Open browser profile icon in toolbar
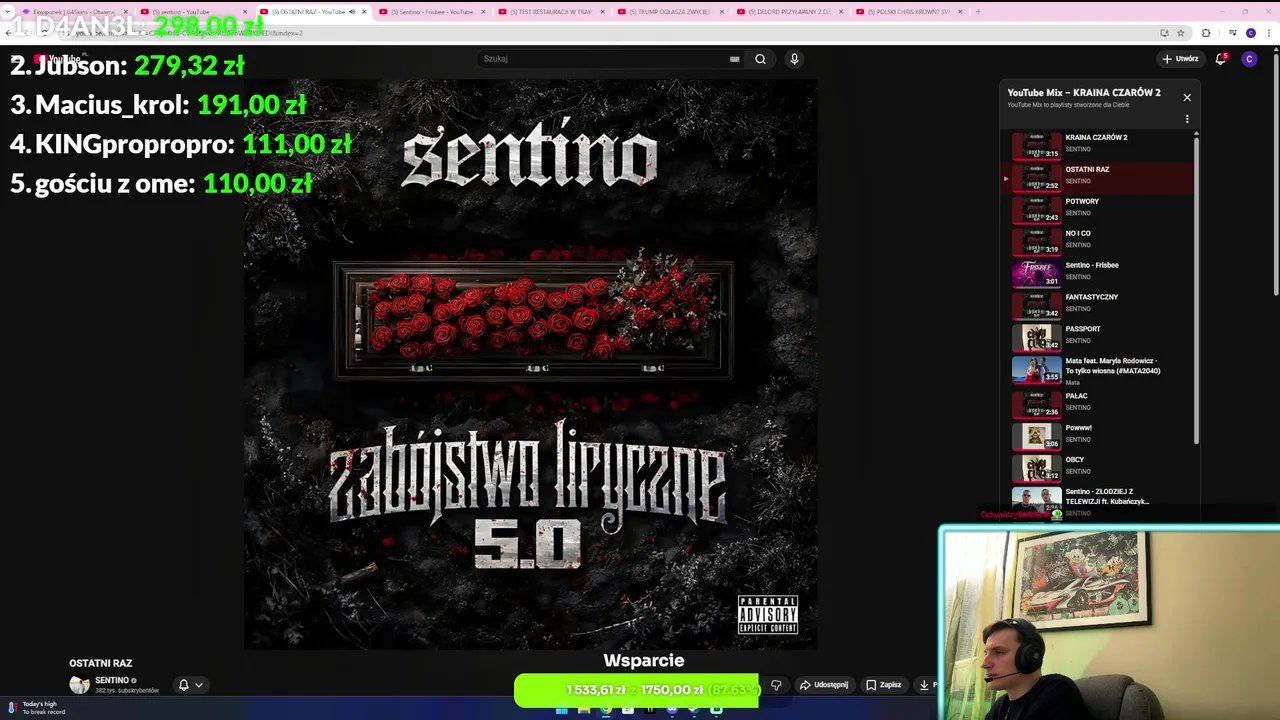The image size is (1280, 720). (1250, 33)
